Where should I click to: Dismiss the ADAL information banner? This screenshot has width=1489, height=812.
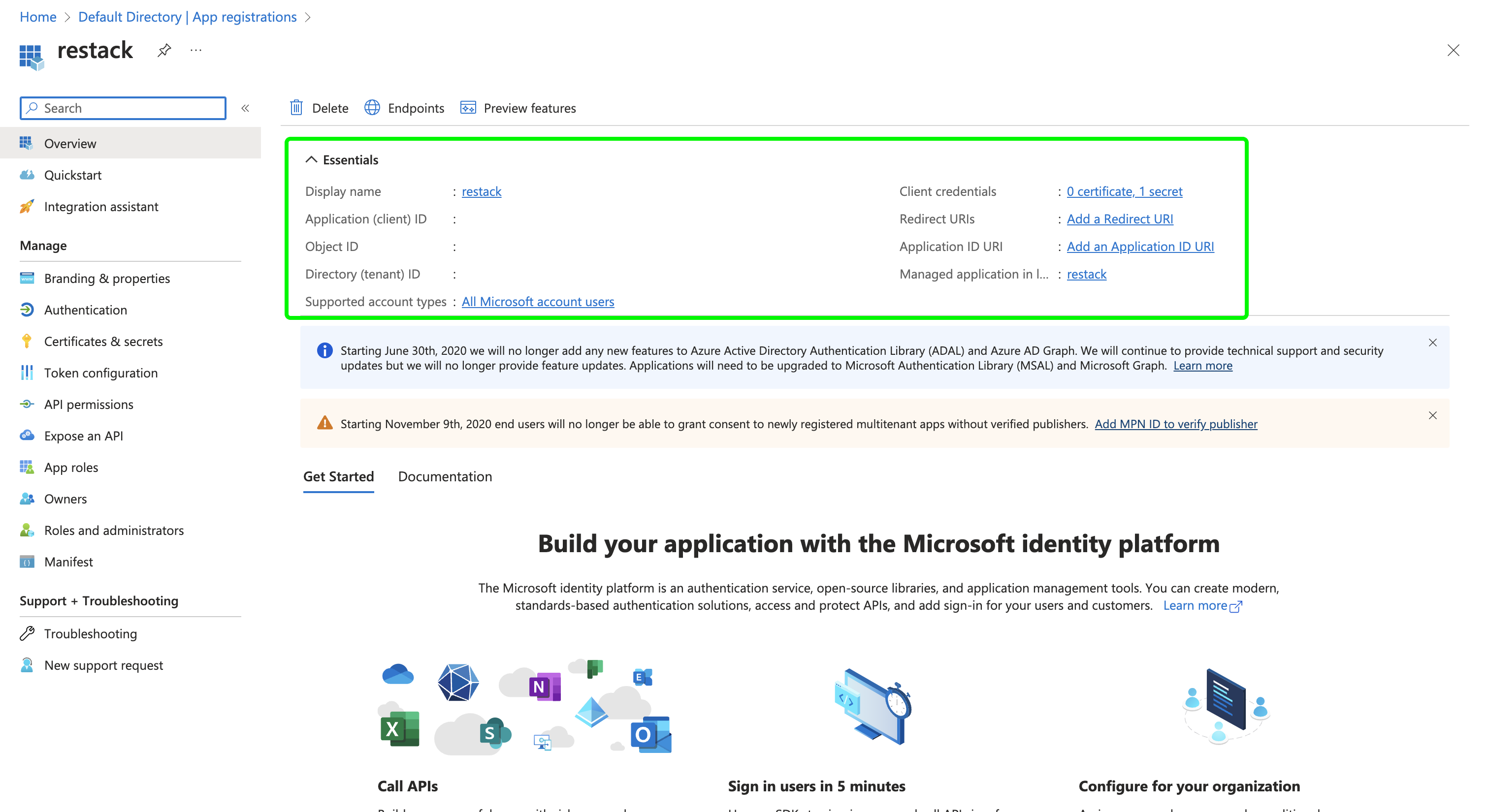1432,343
